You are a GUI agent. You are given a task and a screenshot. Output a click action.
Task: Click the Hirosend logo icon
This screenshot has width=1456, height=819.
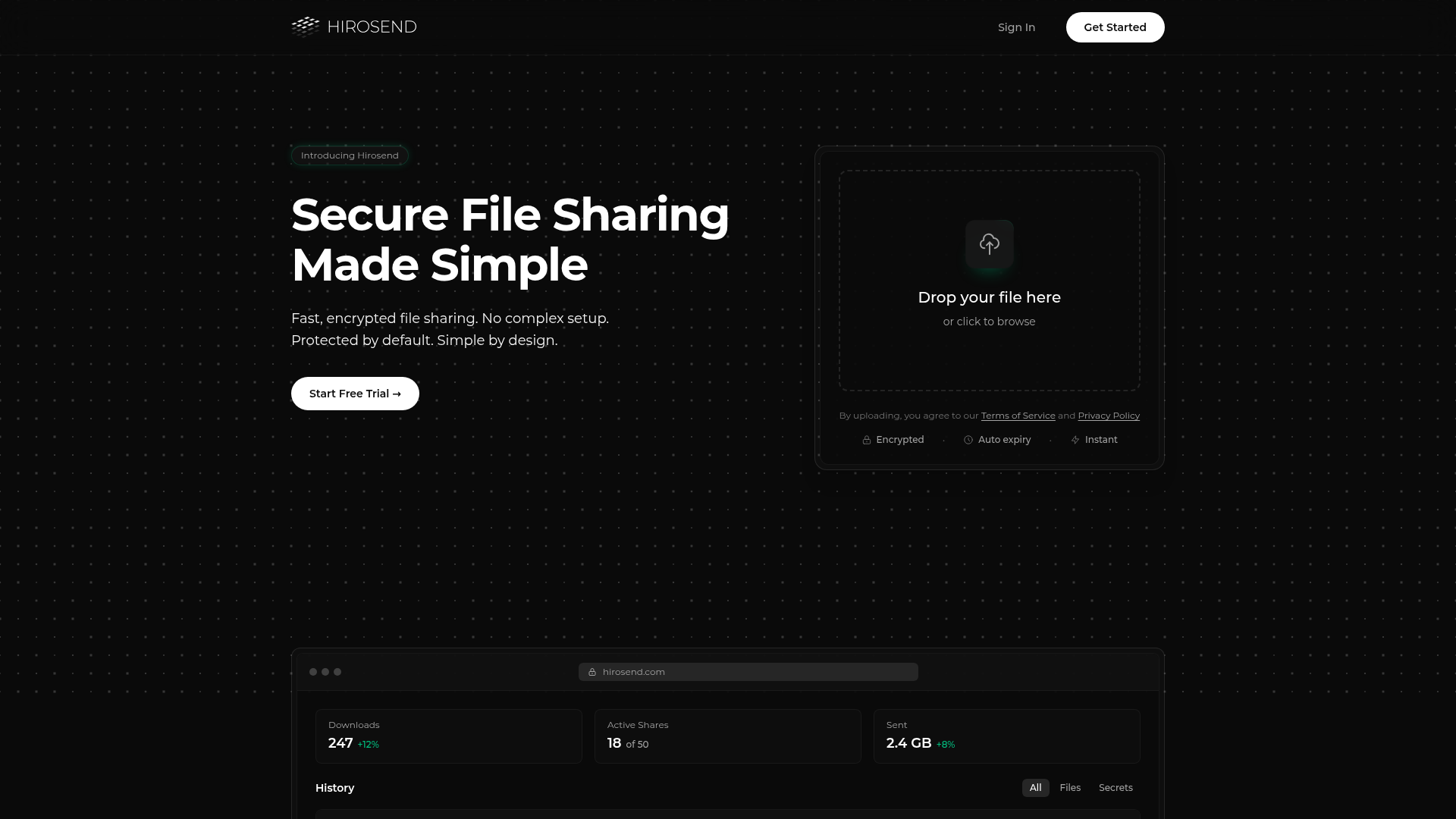tap(305, 27)
